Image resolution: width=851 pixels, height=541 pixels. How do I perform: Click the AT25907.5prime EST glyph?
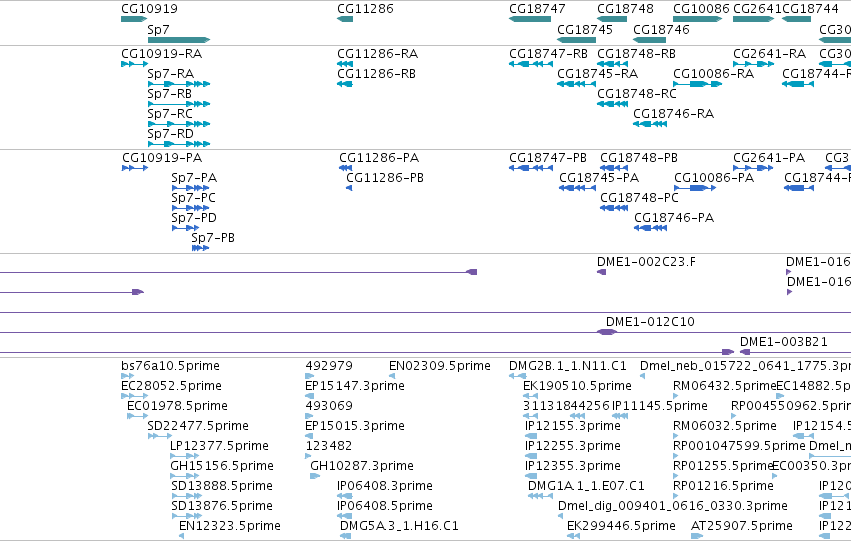point(696,536)
